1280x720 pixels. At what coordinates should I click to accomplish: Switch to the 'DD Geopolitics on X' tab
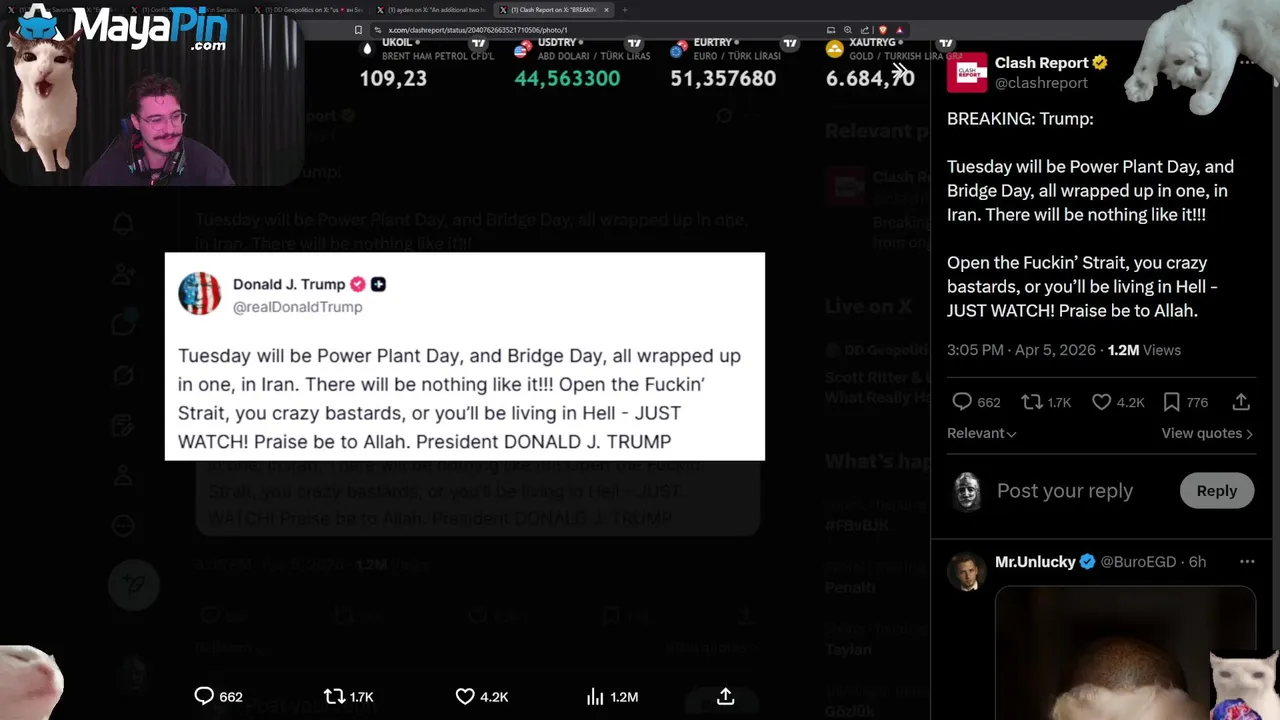point(310,10)
